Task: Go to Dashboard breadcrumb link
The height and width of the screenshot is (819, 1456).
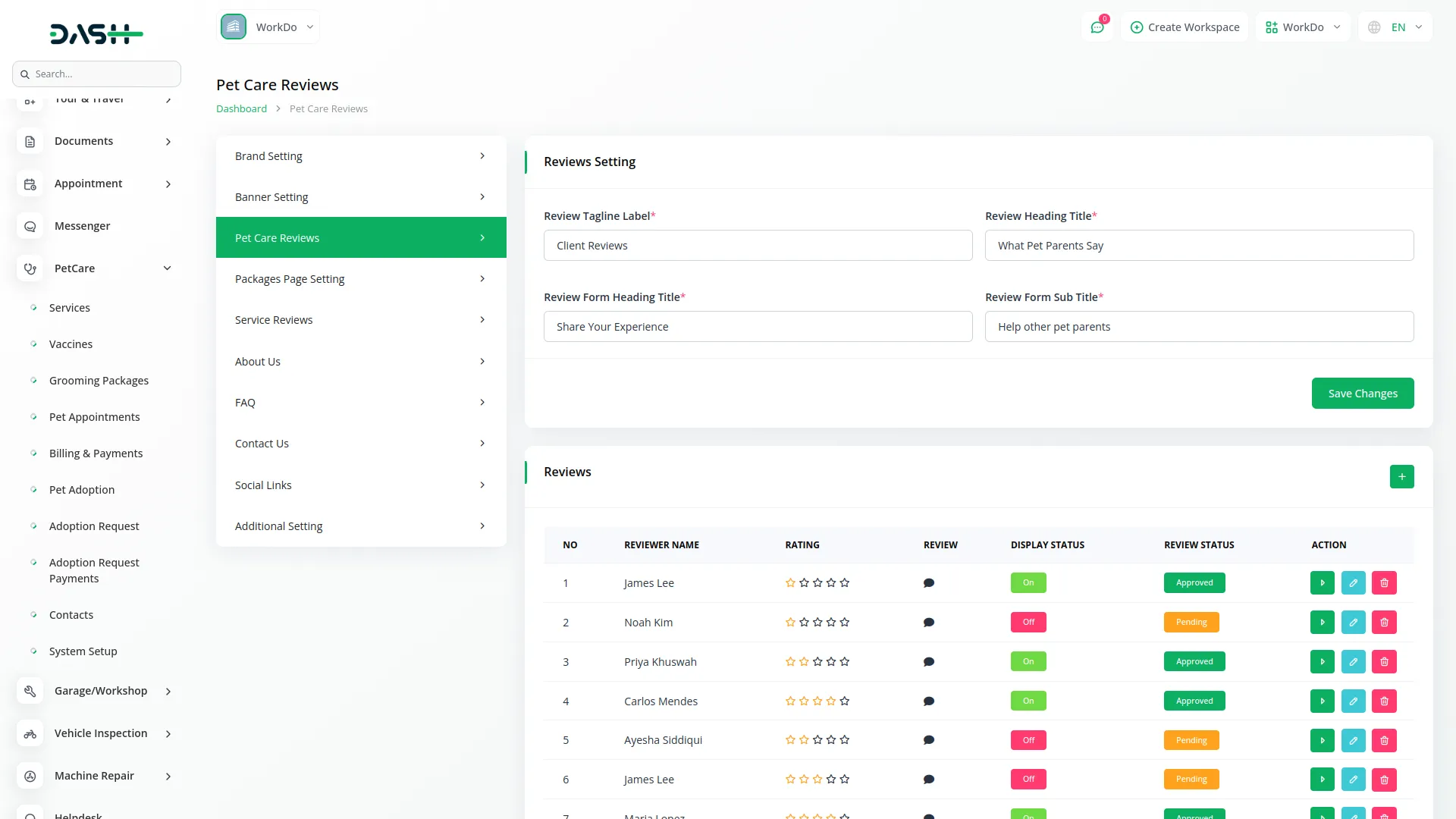Action: coord(241,109)
